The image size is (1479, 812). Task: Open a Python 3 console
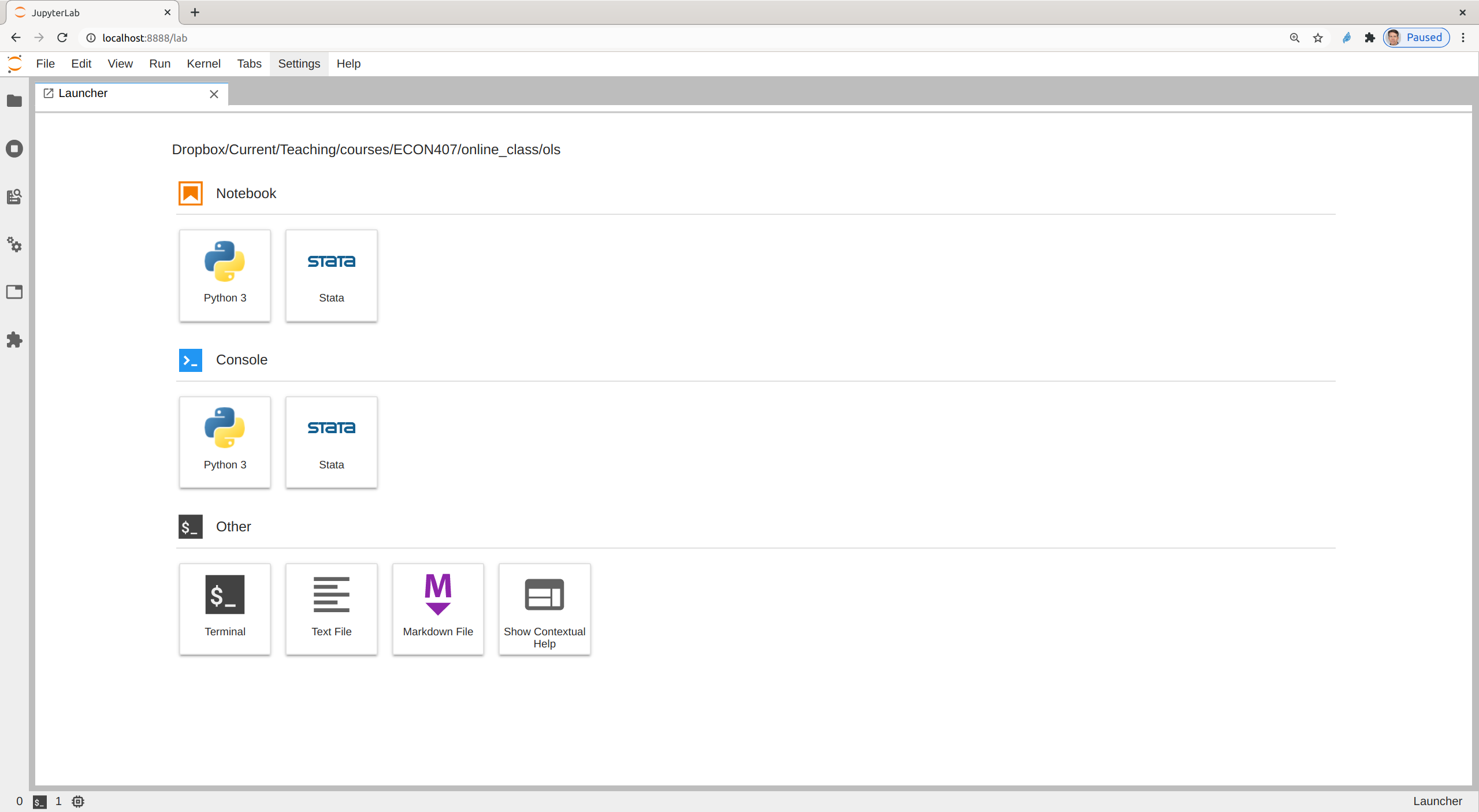coord(225,442)
